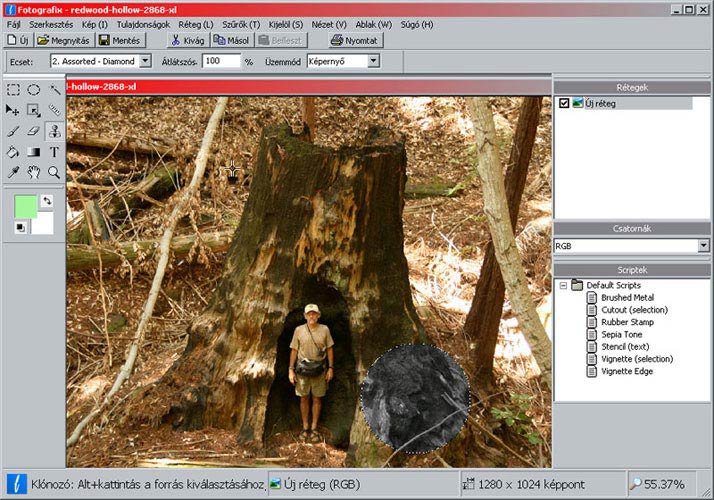The width and height of the screenshot is (714, 500).
Task: Reset colors to default black and white
Action: [x=20, y=228]
